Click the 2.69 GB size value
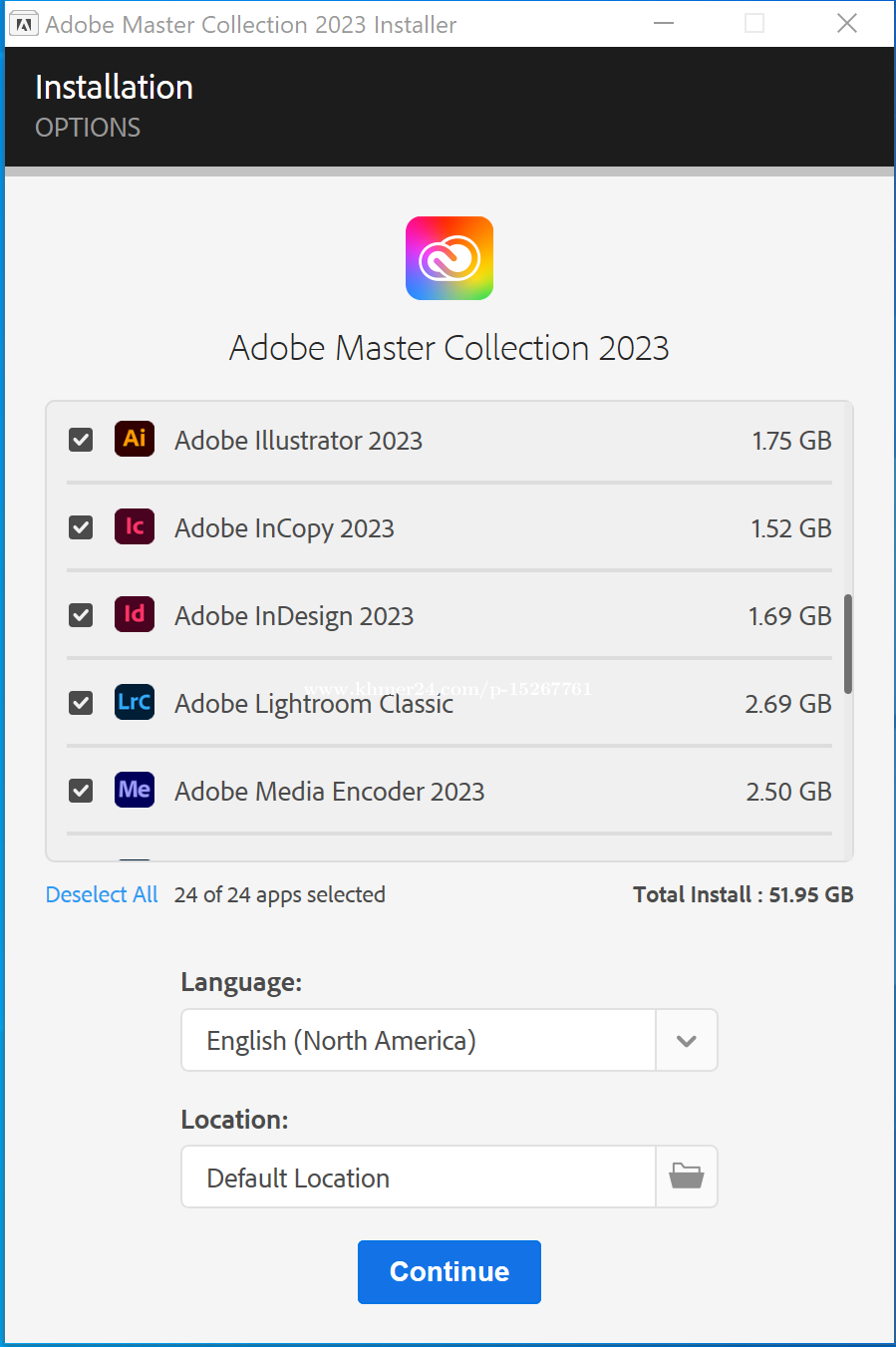Image resolution: width=896 pixels, height=1347 pixels. click(788, 704)
